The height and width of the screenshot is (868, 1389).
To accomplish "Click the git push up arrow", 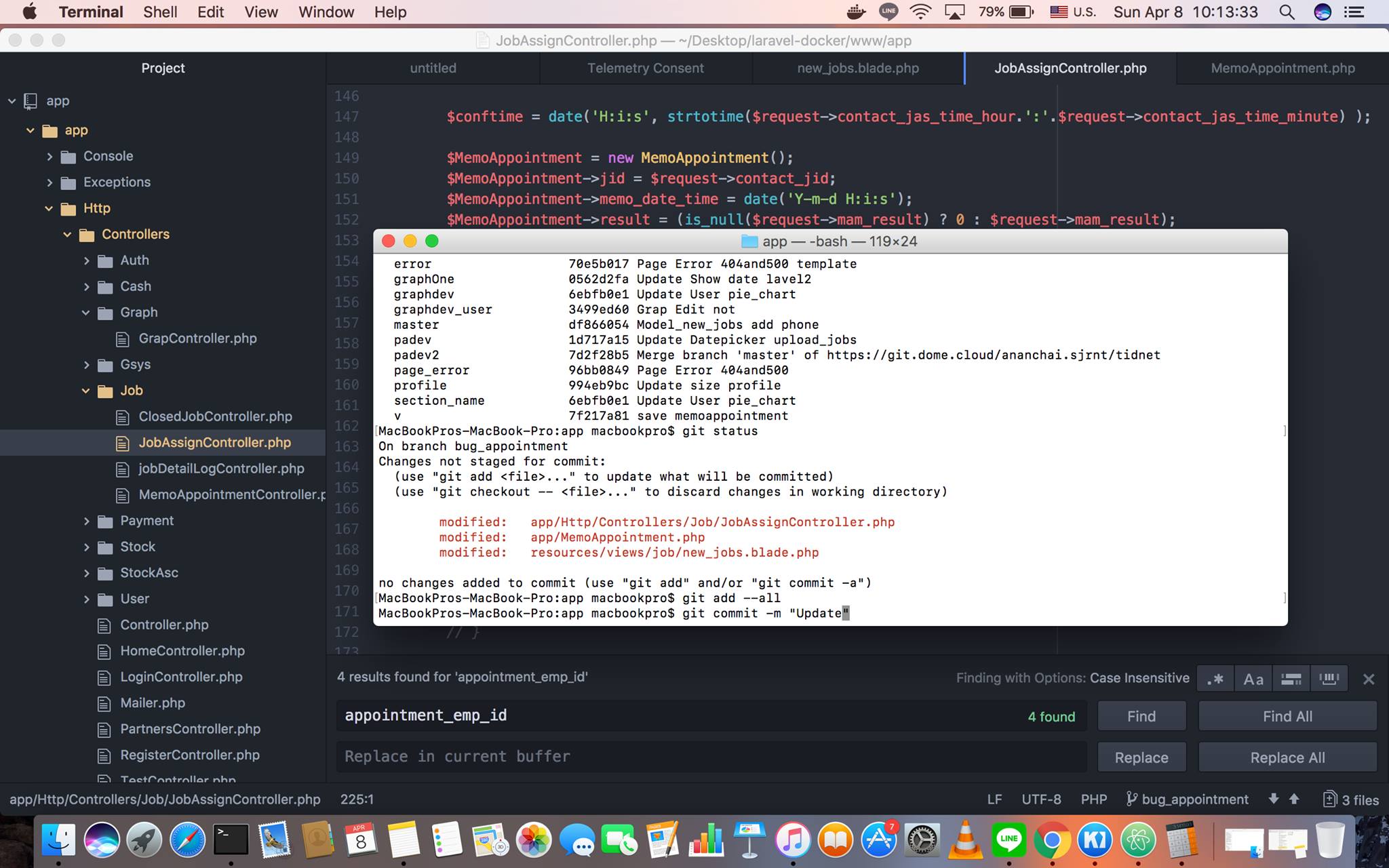I will pyautogui.click(x=1294, y=799).
